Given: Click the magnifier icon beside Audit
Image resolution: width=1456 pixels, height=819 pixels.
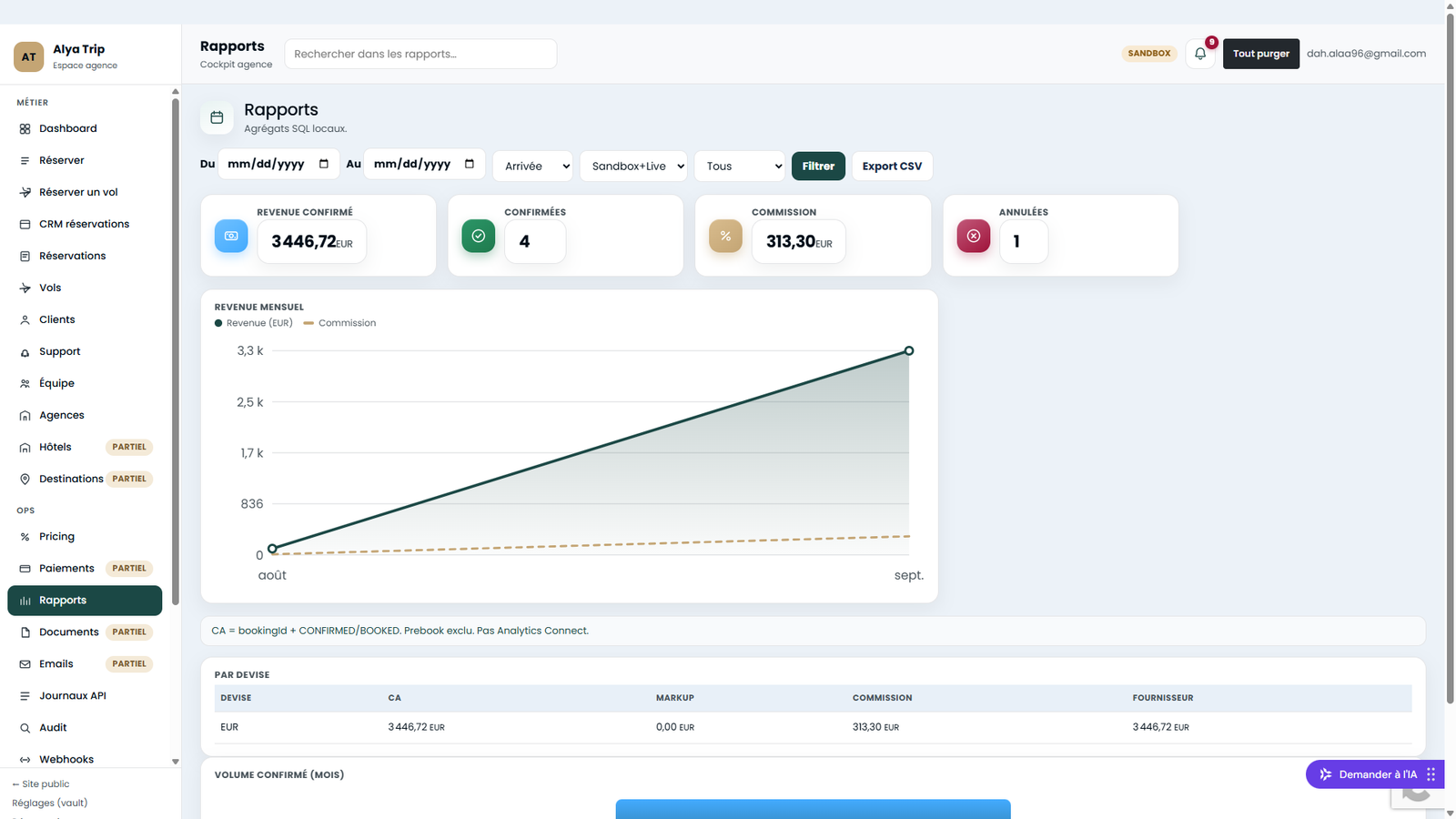Looking at the screenshot, I should click(25, 728).
